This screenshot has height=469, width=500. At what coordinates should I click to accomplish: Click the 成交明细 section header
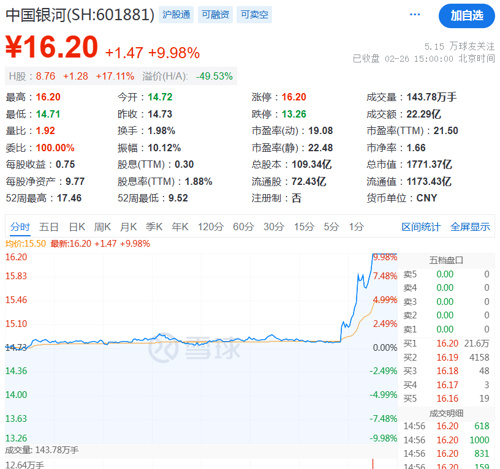[x=446, y=414]
